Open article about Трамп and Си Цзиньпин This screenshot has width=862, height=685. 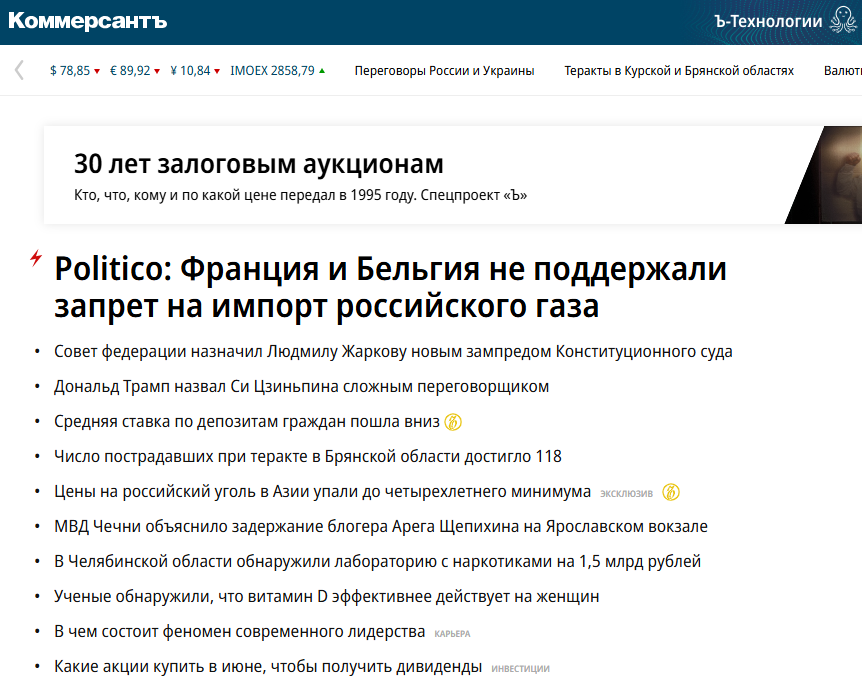(301, 387)
